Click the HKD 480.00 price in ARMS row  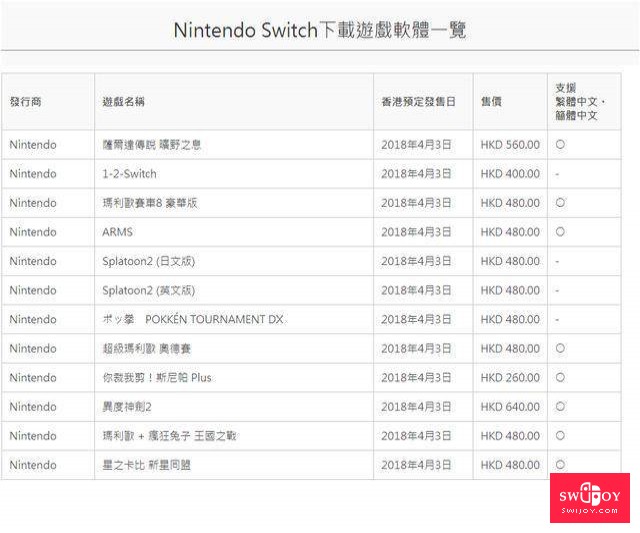[x=510, y=232]
